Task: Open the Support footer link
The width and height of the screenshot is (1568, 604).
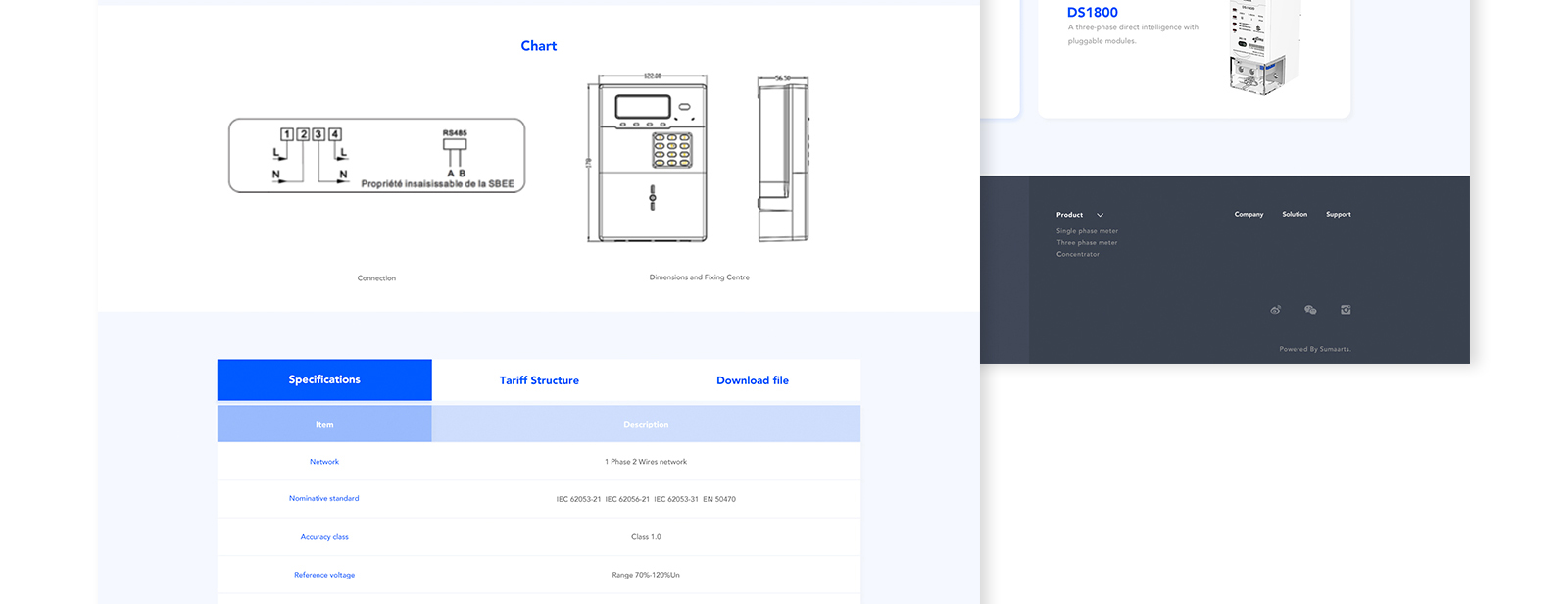Action: coord(1338,214)
